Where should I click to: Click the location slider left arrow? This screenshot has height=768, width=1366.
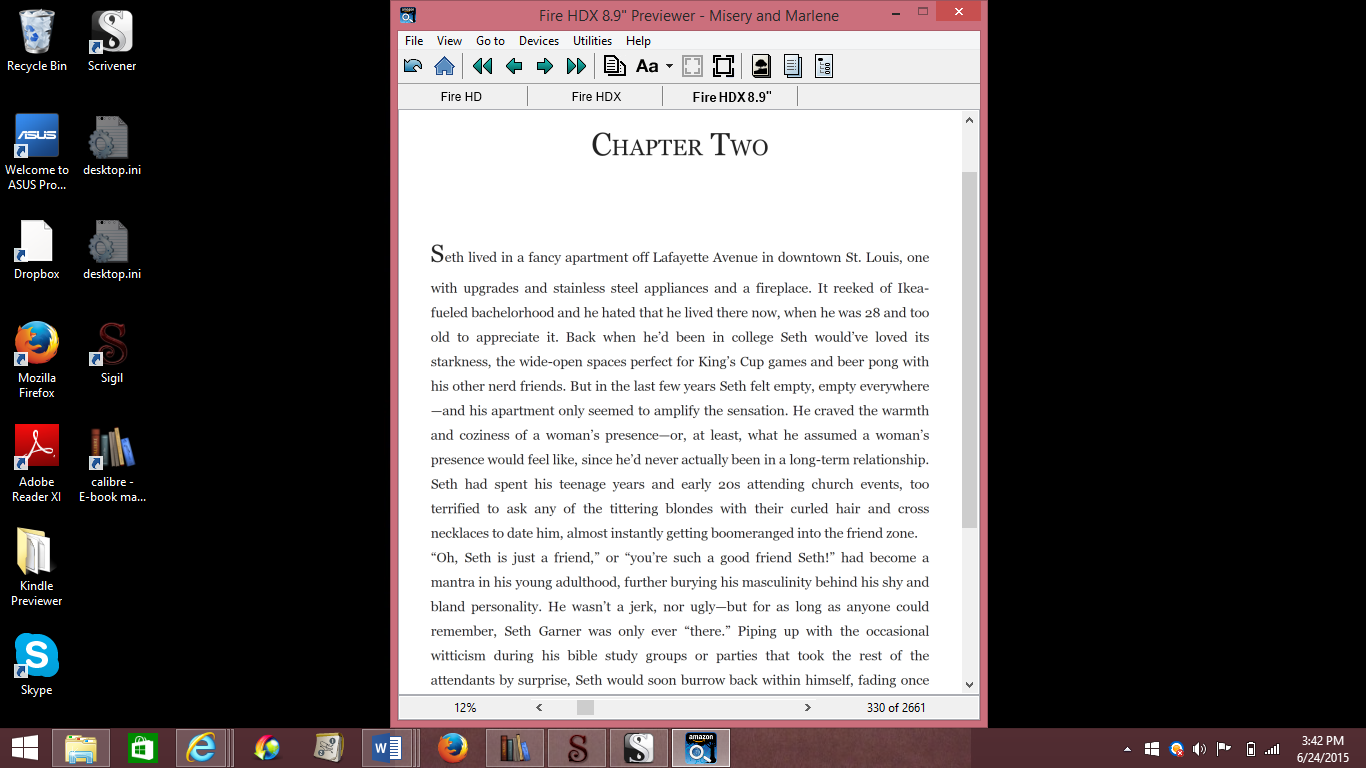pyautogui.click(x=539, y=707)
